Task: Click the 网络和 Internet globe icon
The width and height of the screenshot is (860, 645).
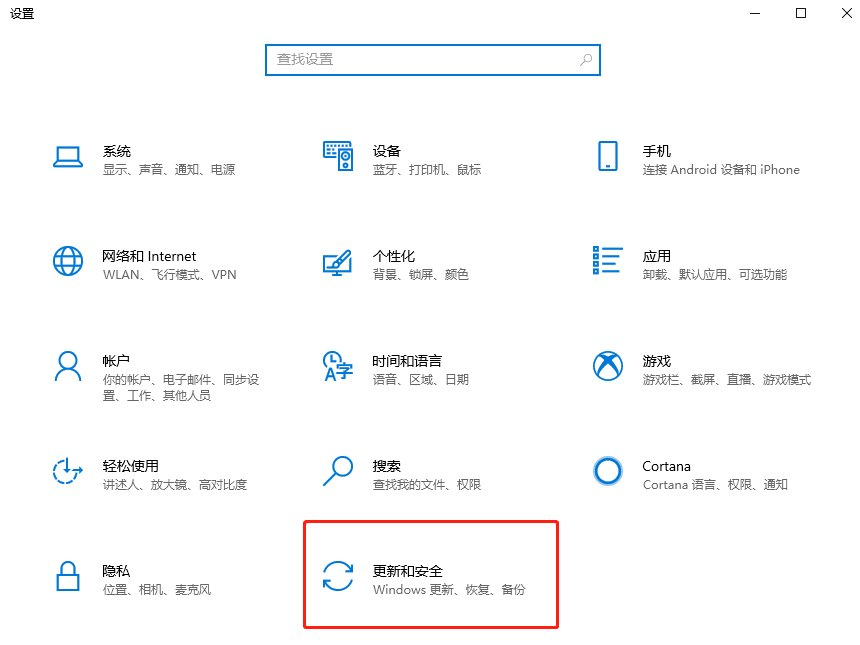Action: 67,261
